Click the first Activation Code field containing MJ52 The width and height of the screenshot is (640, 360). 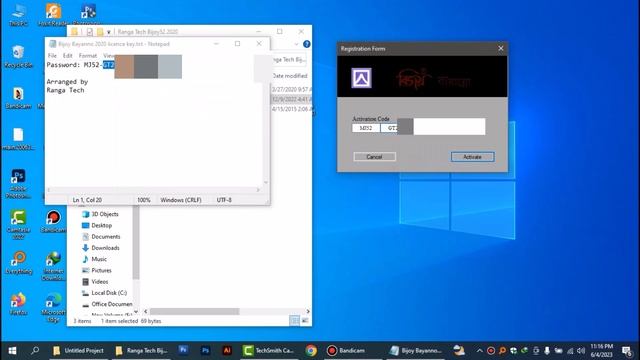[x=366, y=128]
